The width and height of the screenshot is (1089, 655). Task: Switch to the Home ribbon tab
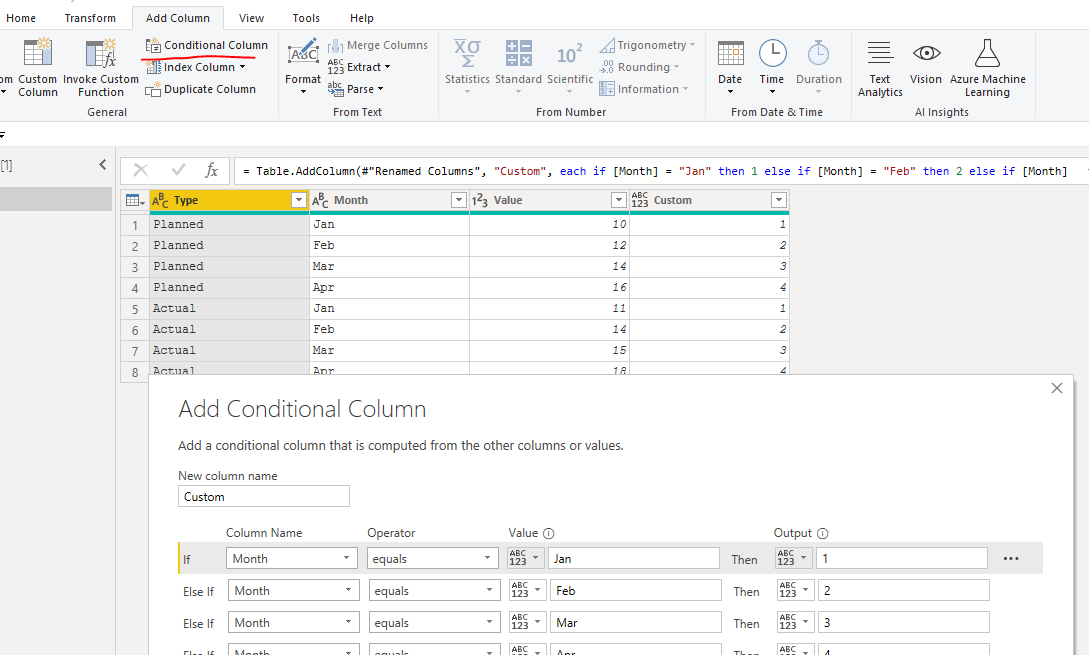point(21,18)
